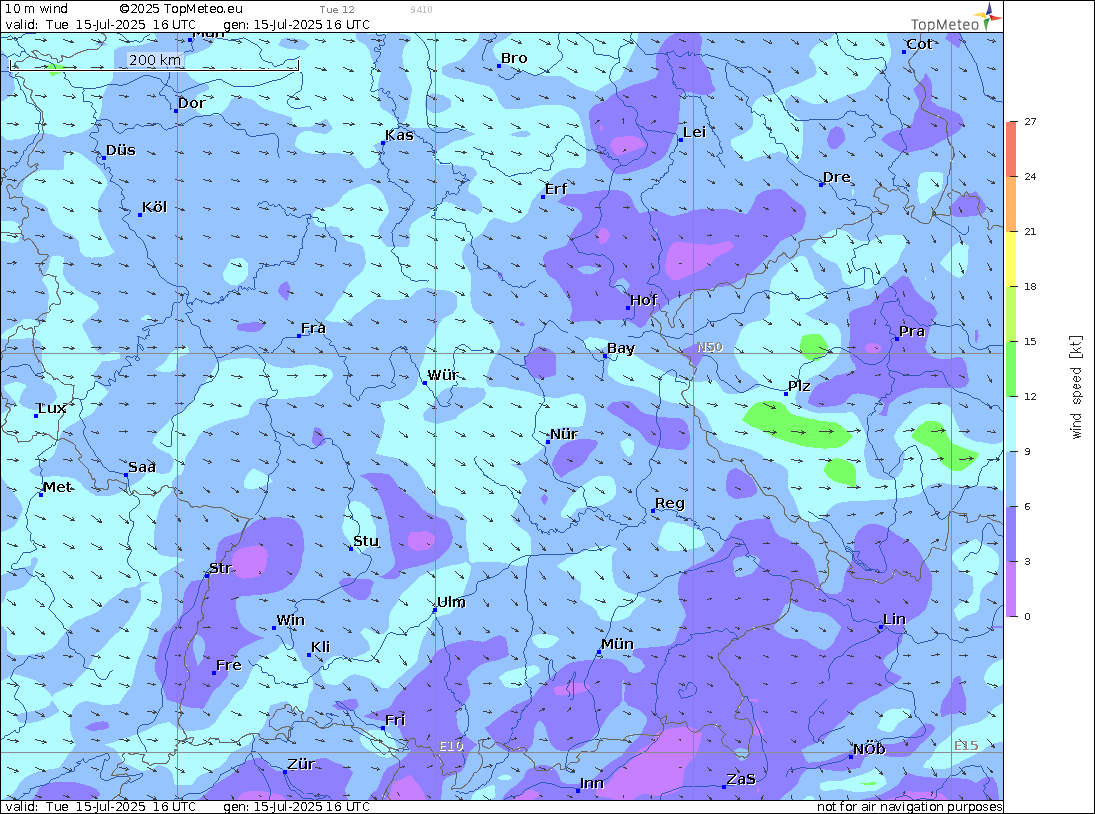Click the "©2025 TopMeteo.eu" copyright text
The height and width of the screenshot is (814, 1095).
(x=182, y=9)
